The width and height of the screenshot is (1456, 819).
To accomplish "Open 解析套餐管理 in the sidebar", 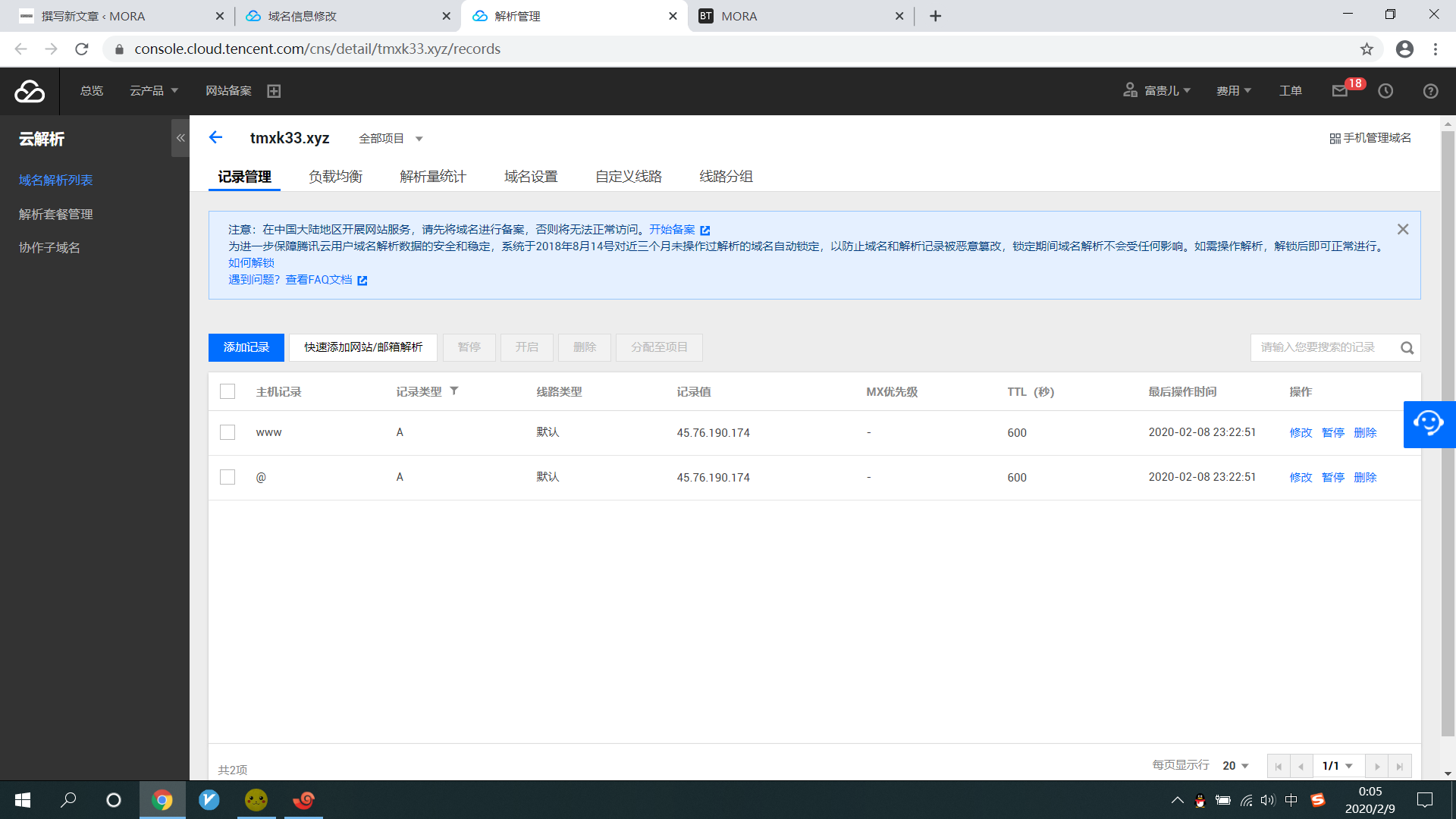I will pos(56,215).
